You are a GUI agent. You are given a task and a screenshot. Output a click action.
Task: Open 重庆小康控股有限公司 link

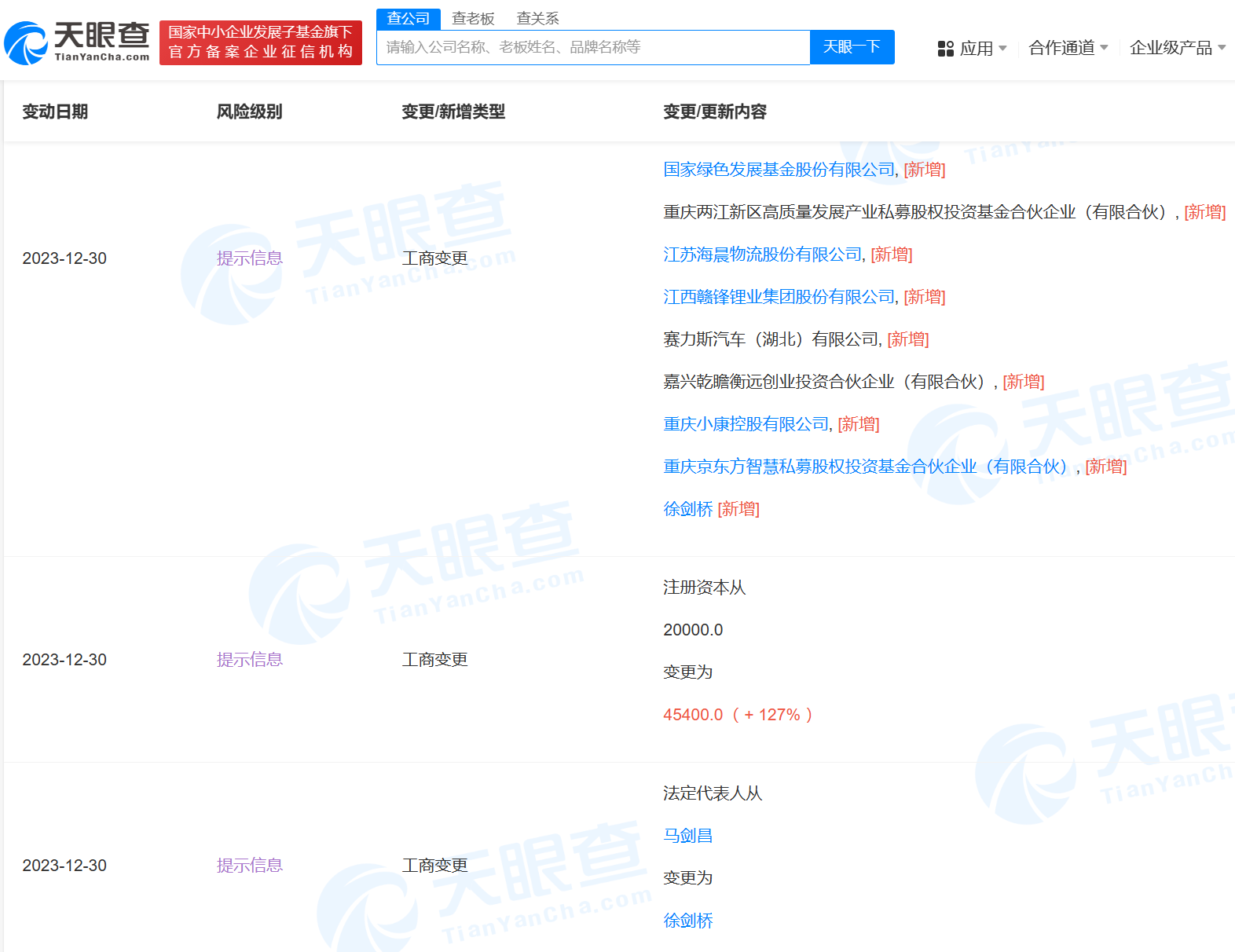746,424
